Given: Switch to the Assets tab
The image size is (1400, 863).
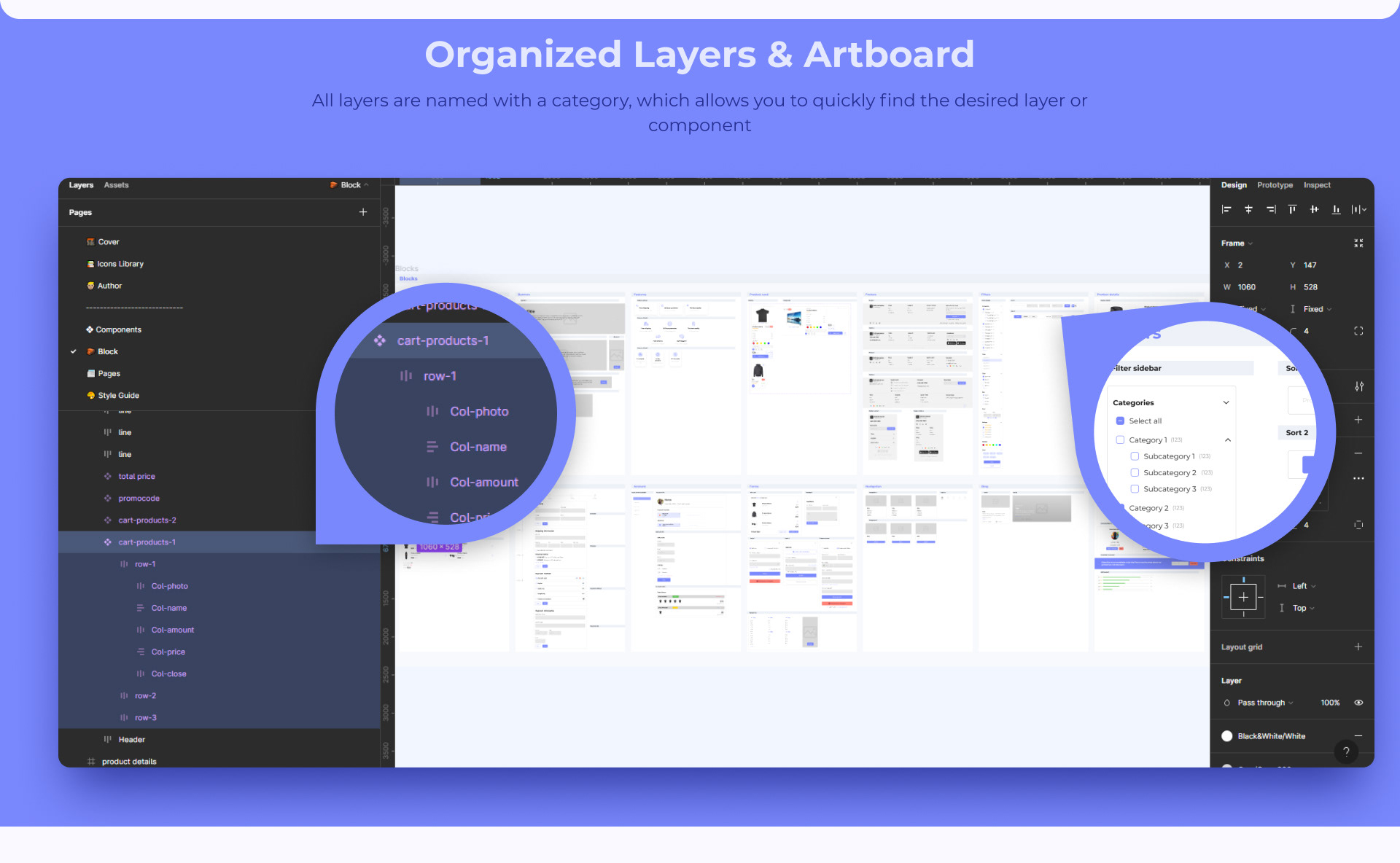Looking at the screenshot, I should (116, 185).
